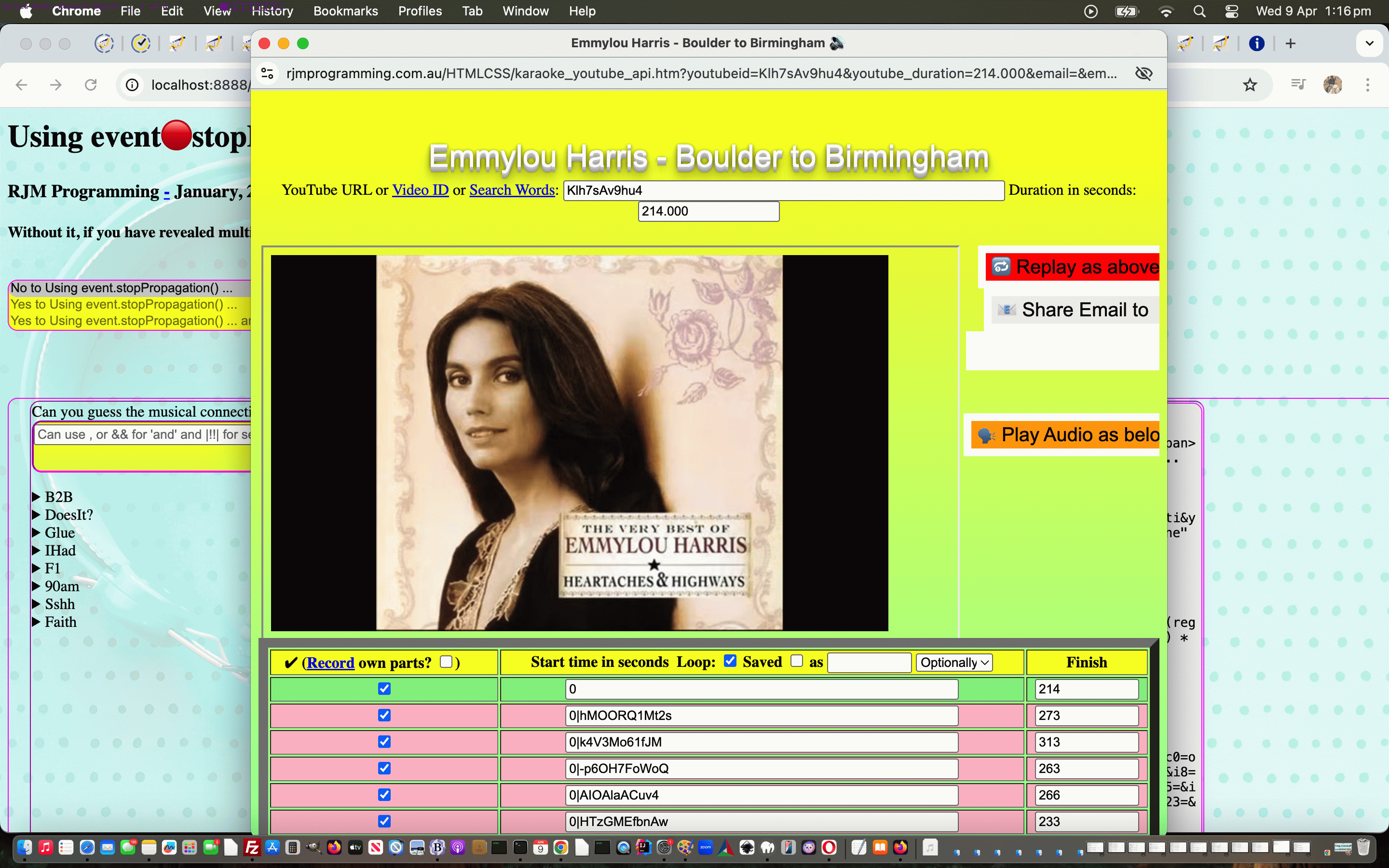
Task: Click the Duration in seconds field
Action: coord(708,211)
